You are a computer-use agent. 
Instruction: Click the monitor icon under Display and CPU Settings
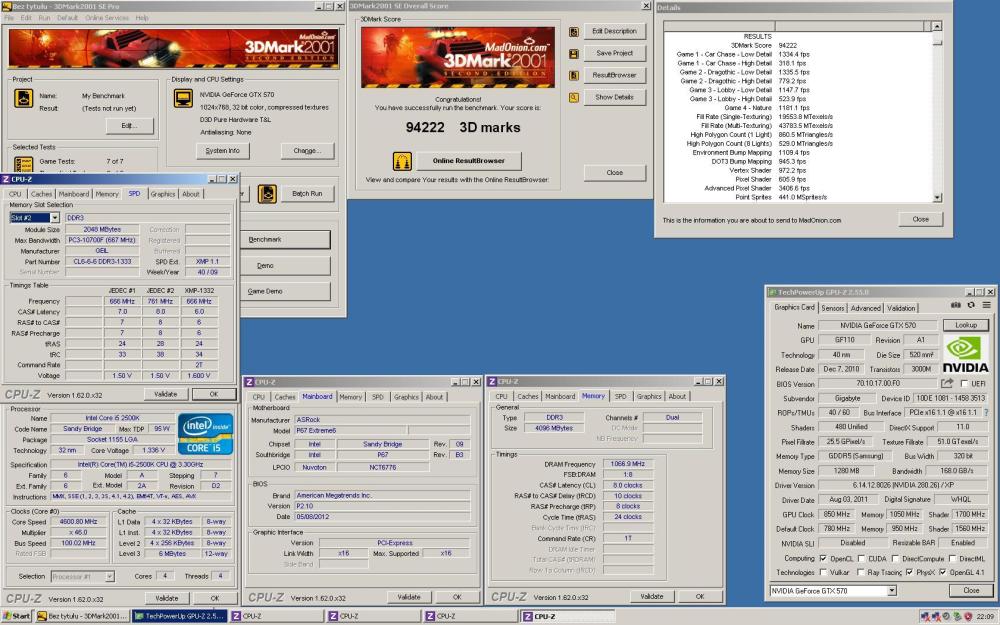coord(182,99)
